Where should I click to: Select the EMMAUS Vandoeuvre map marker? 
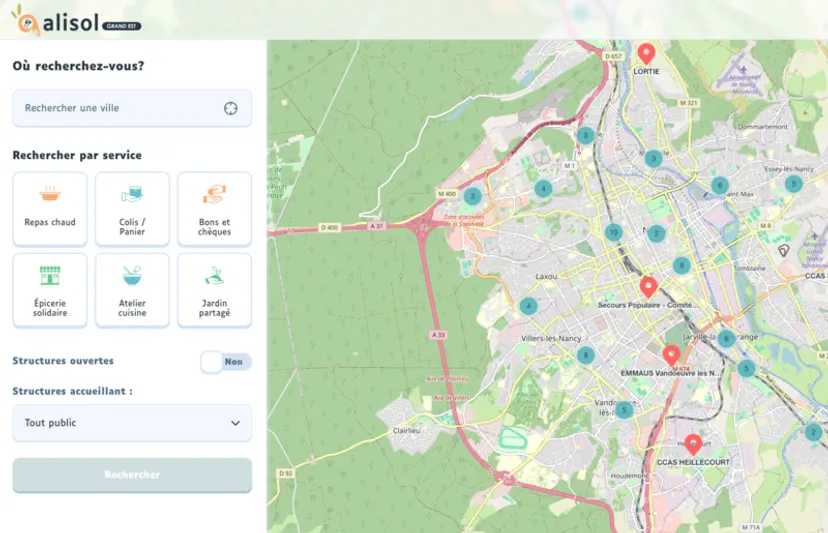[x=671, y=355]
